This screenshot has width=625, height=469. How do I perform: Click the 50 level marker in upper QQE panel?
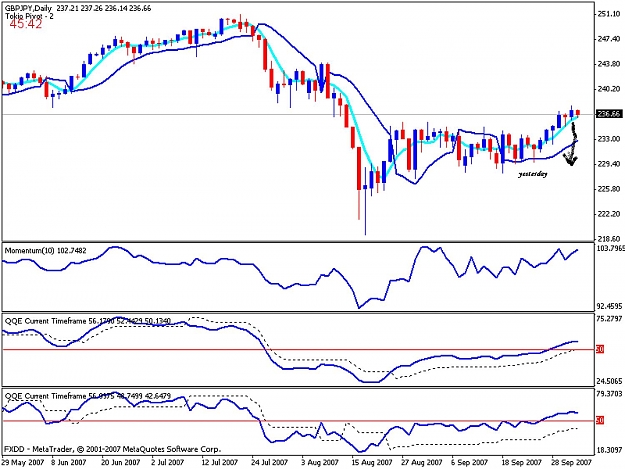click(x=600, y=349)
